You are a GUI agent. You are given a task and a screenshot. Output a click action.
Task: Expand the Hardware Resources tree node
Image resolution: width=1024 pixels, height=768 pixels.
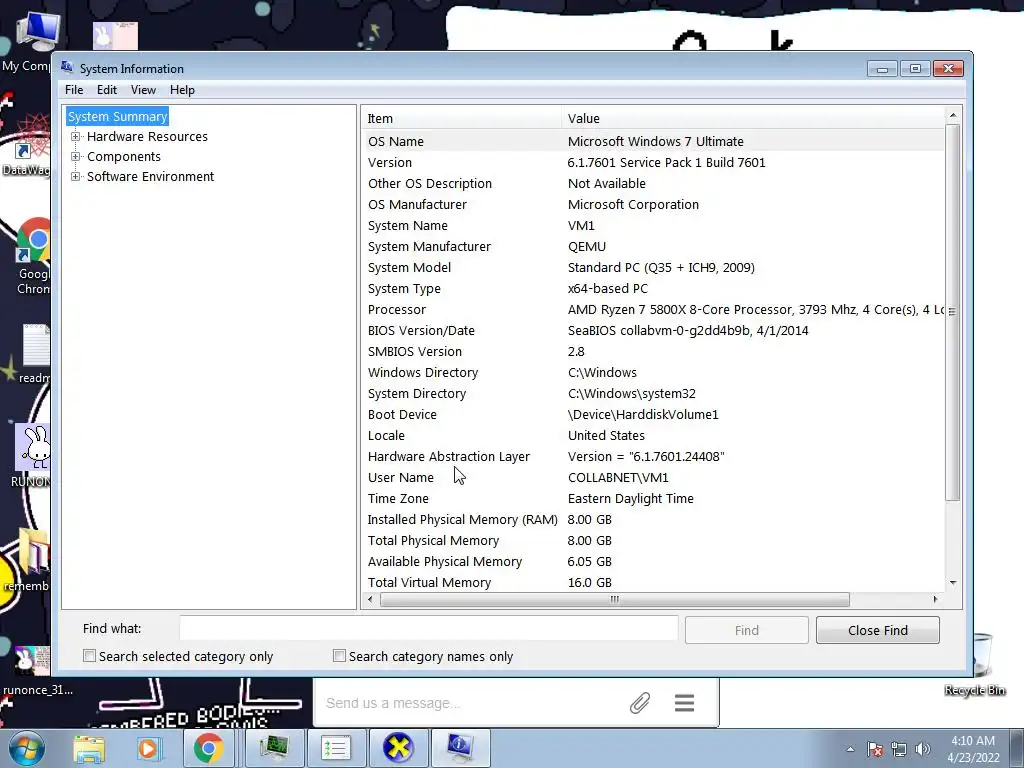click(x=76, y=136)
